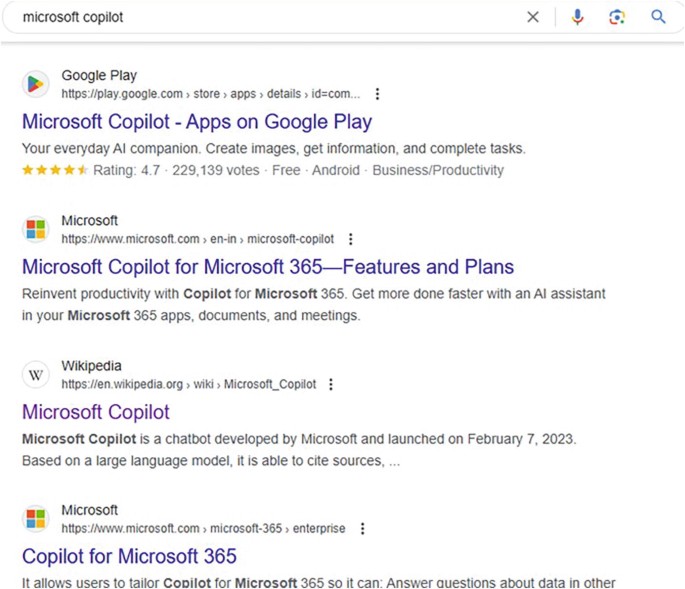Click the 4.7 star rating stars

pos(55,170)
